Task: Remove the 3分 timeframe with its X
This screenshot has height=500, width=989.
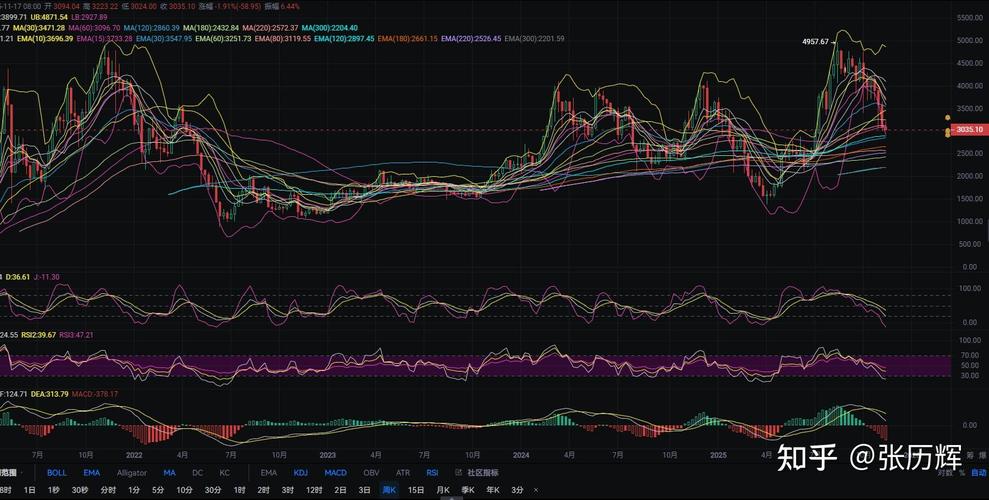Action: (x=535, y=490)
